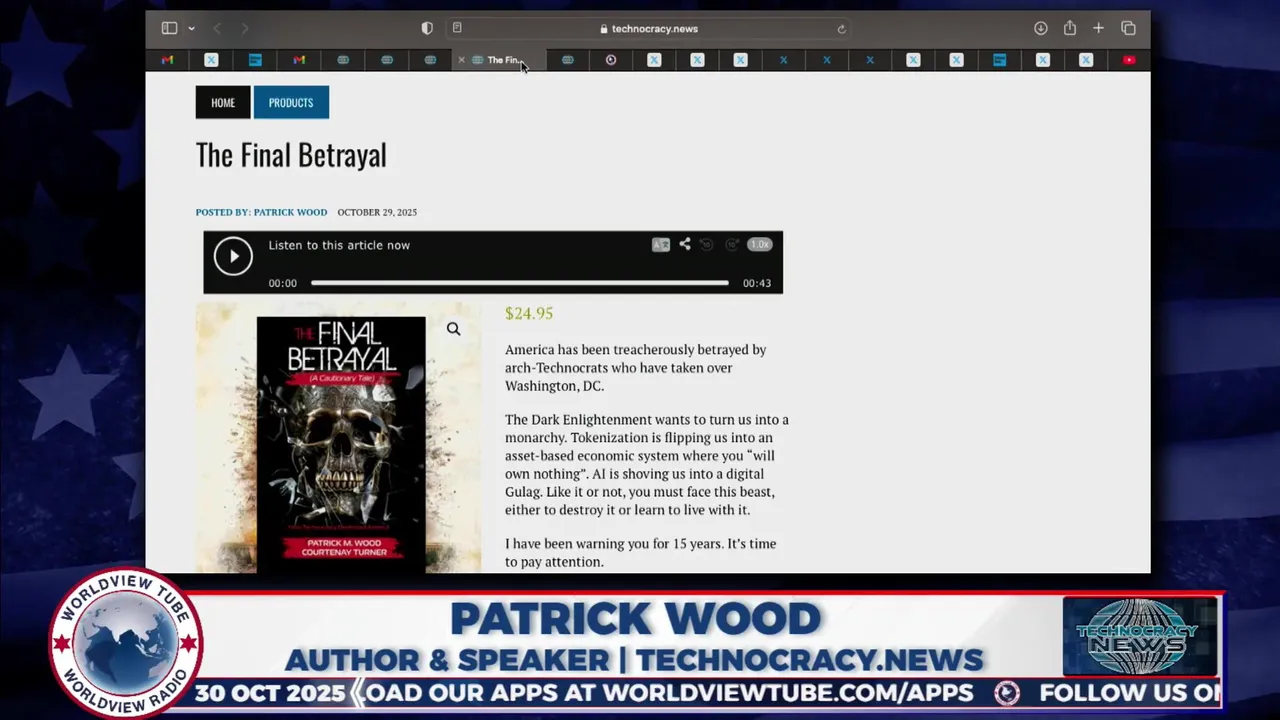Open the Safari share menu
Screen dimensions: 1280x720
click(x=1070, y=28)
